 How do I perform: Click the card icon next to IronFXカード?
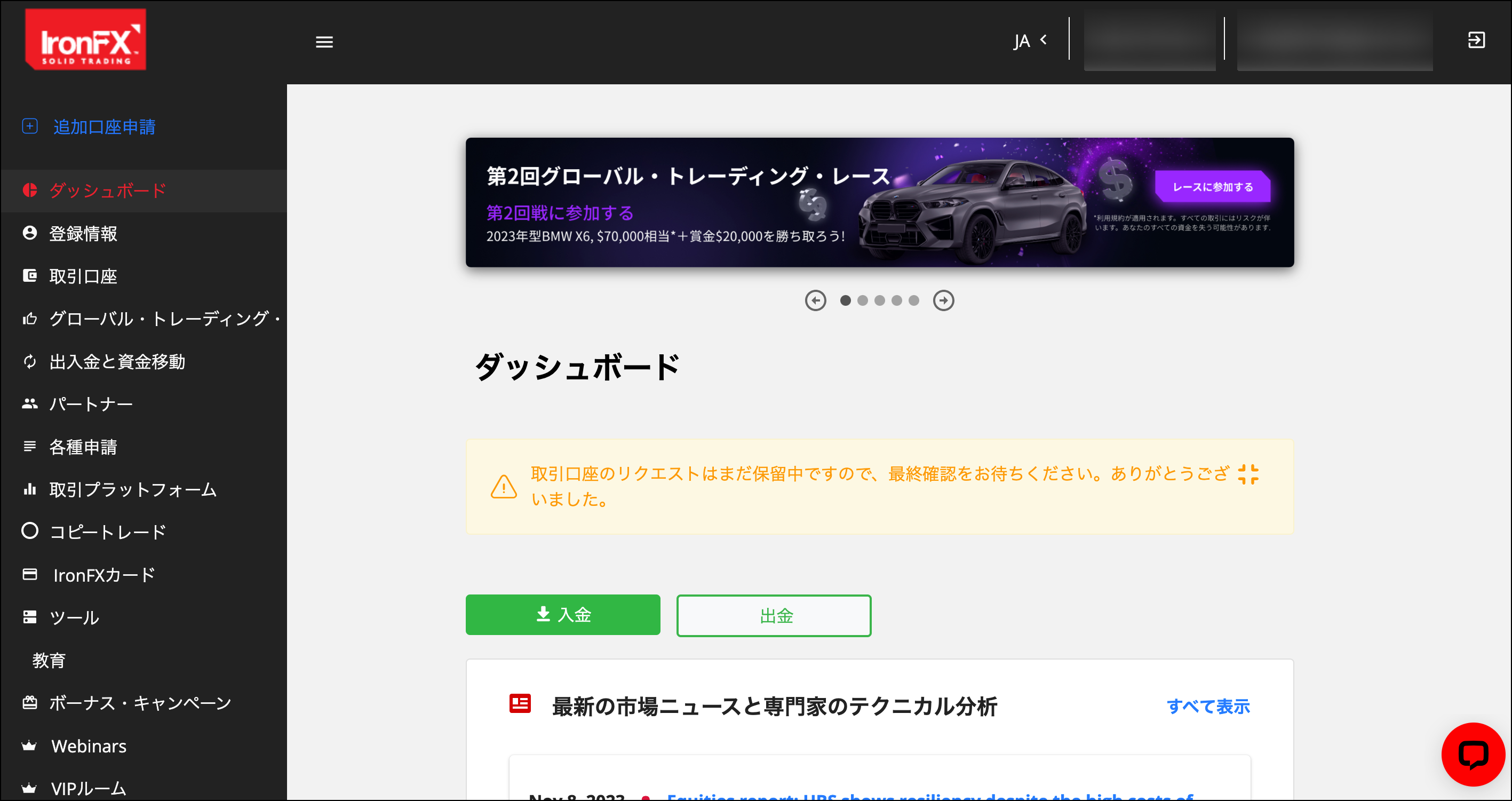pos(30,574)
